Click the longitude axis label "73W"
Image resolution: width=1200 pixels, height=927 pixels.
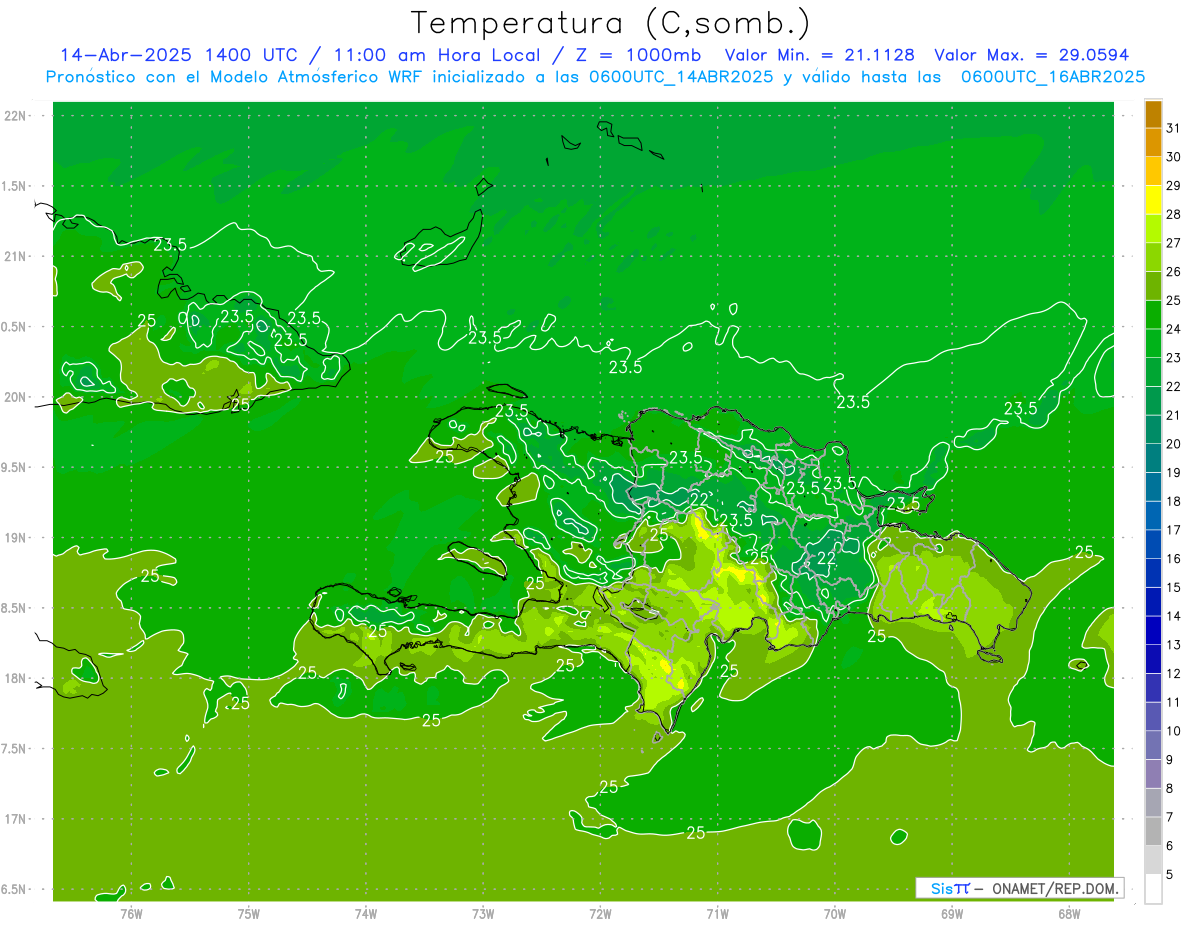[483, 913]
